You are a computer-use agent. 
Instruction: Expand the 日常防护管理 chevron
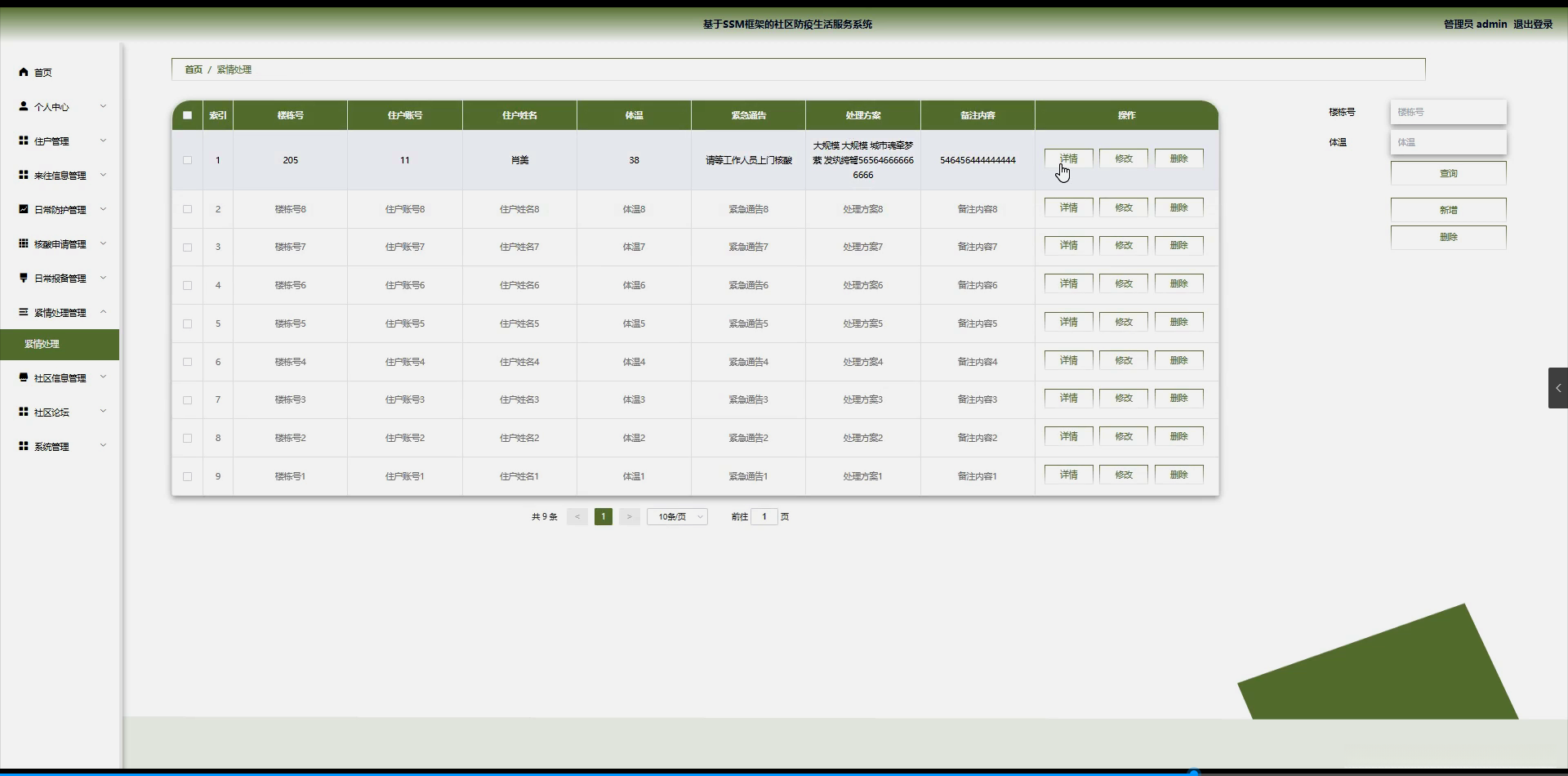click(x=103, y=209)
